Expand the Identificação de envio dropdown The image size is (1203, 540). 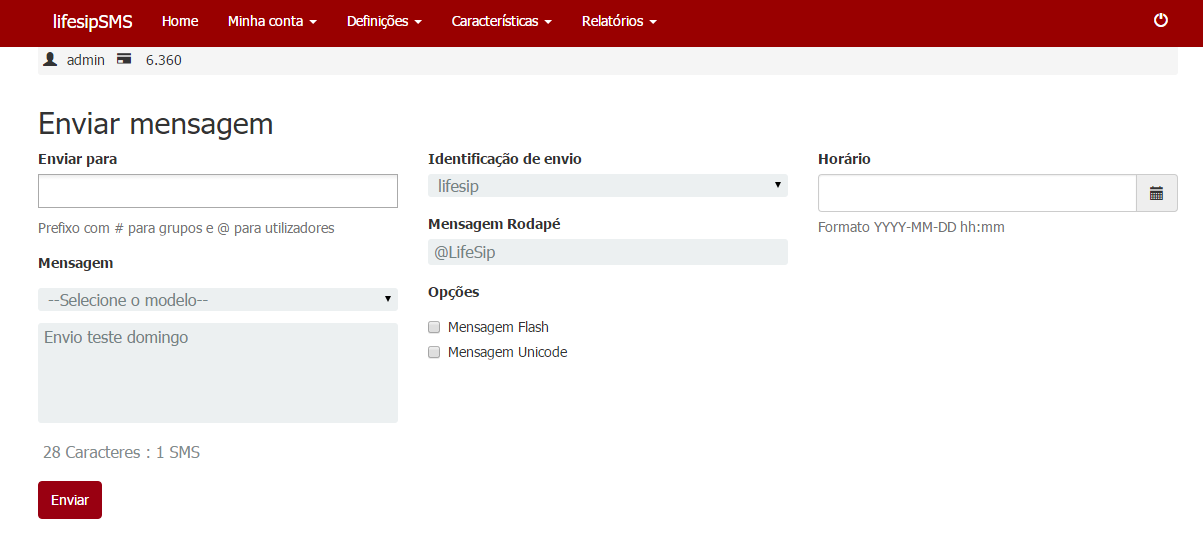coord(607,186)
